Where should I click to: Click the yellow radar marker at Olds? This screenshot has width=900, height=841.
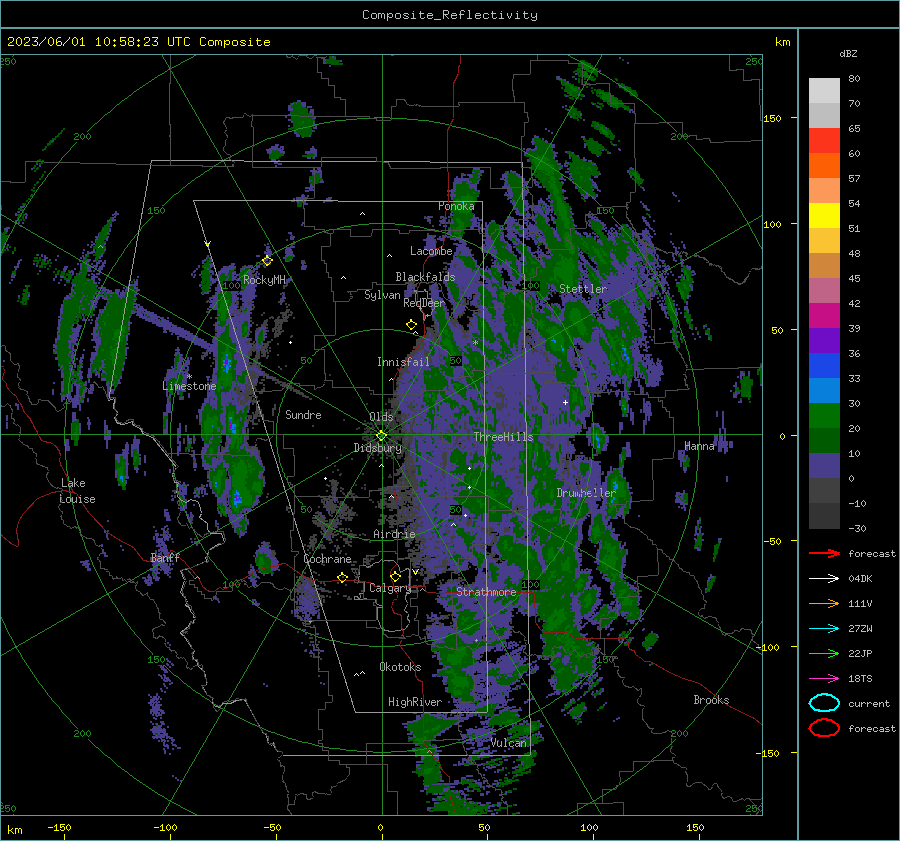point(381,436)
